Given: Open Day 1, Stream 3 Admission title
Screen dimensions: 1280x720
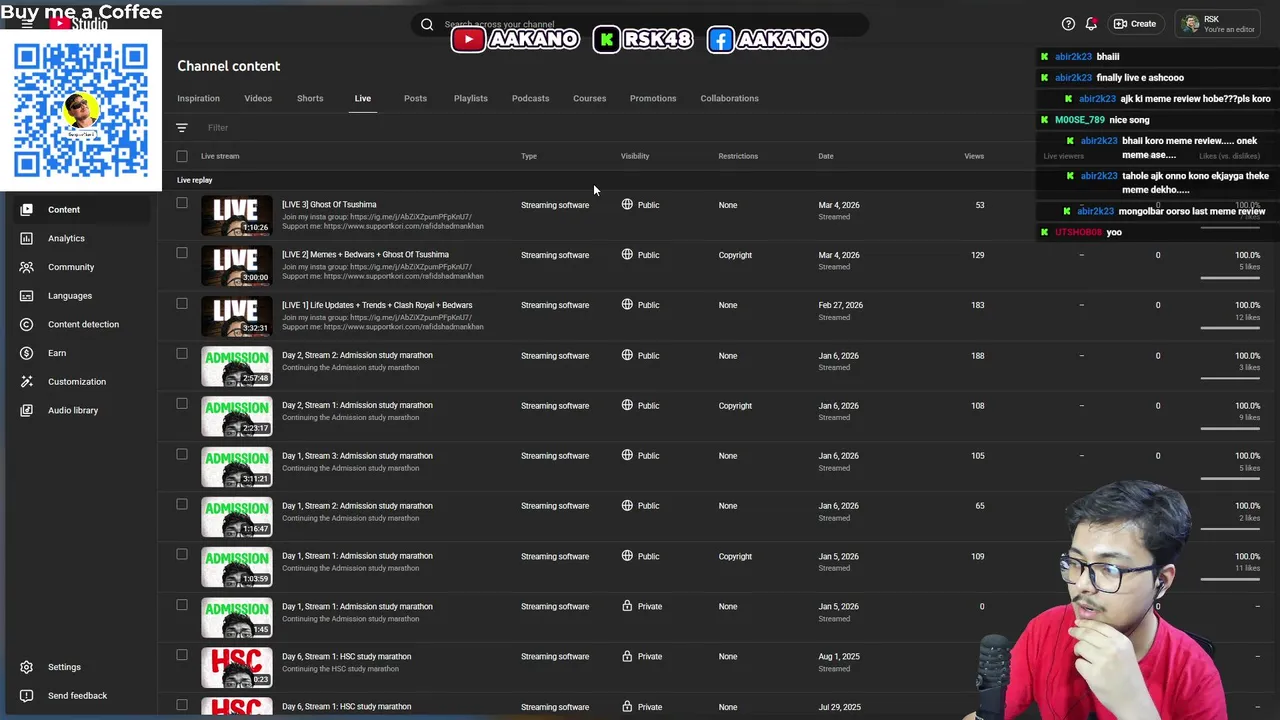Looking at the screenshot, I should (x=357, y=455).
